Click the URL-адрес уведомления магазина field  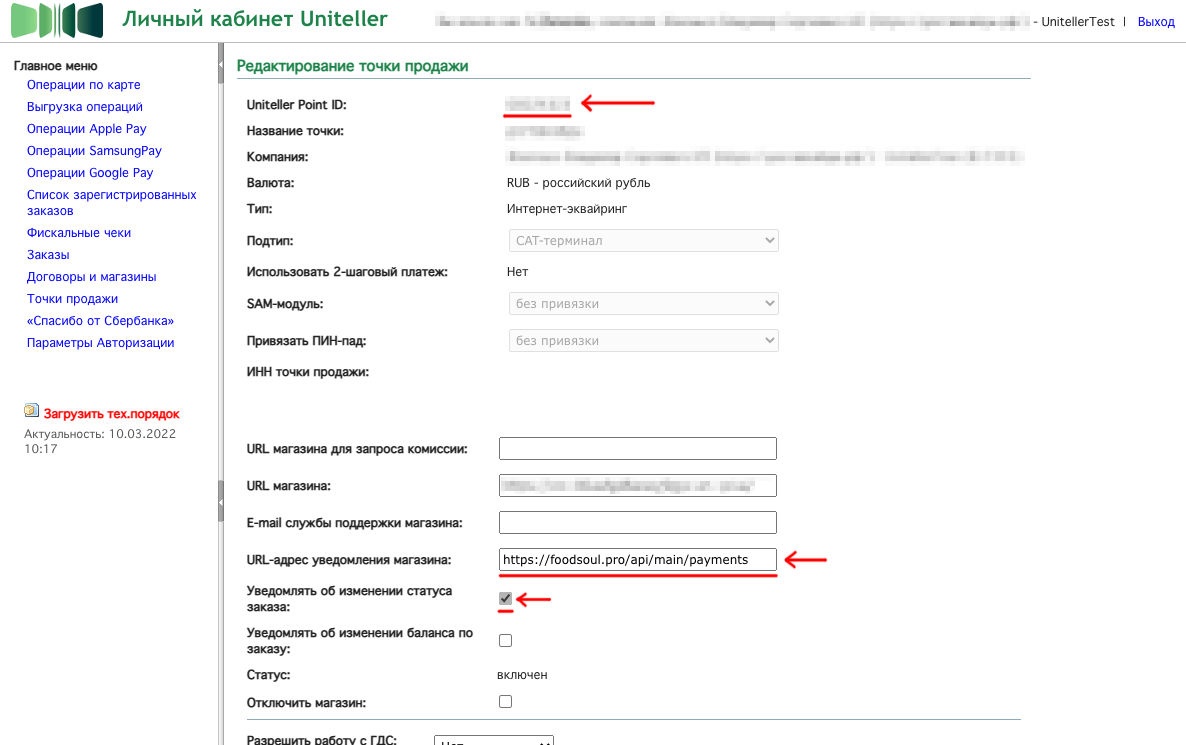pos(637,560)
